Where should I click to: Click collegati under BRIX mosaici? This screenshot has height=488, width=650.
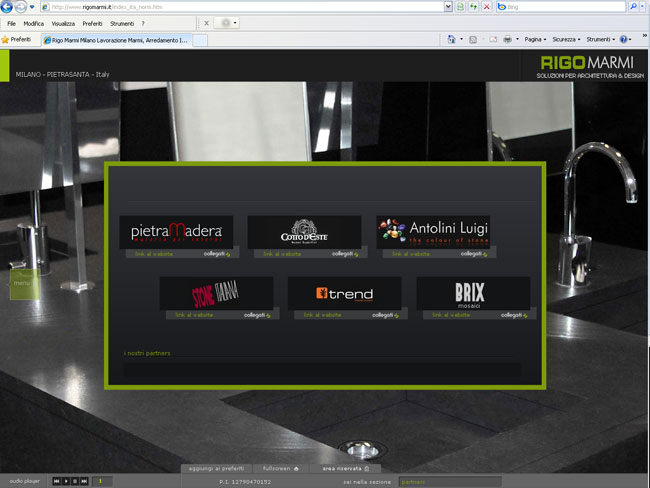click(514, 315)
